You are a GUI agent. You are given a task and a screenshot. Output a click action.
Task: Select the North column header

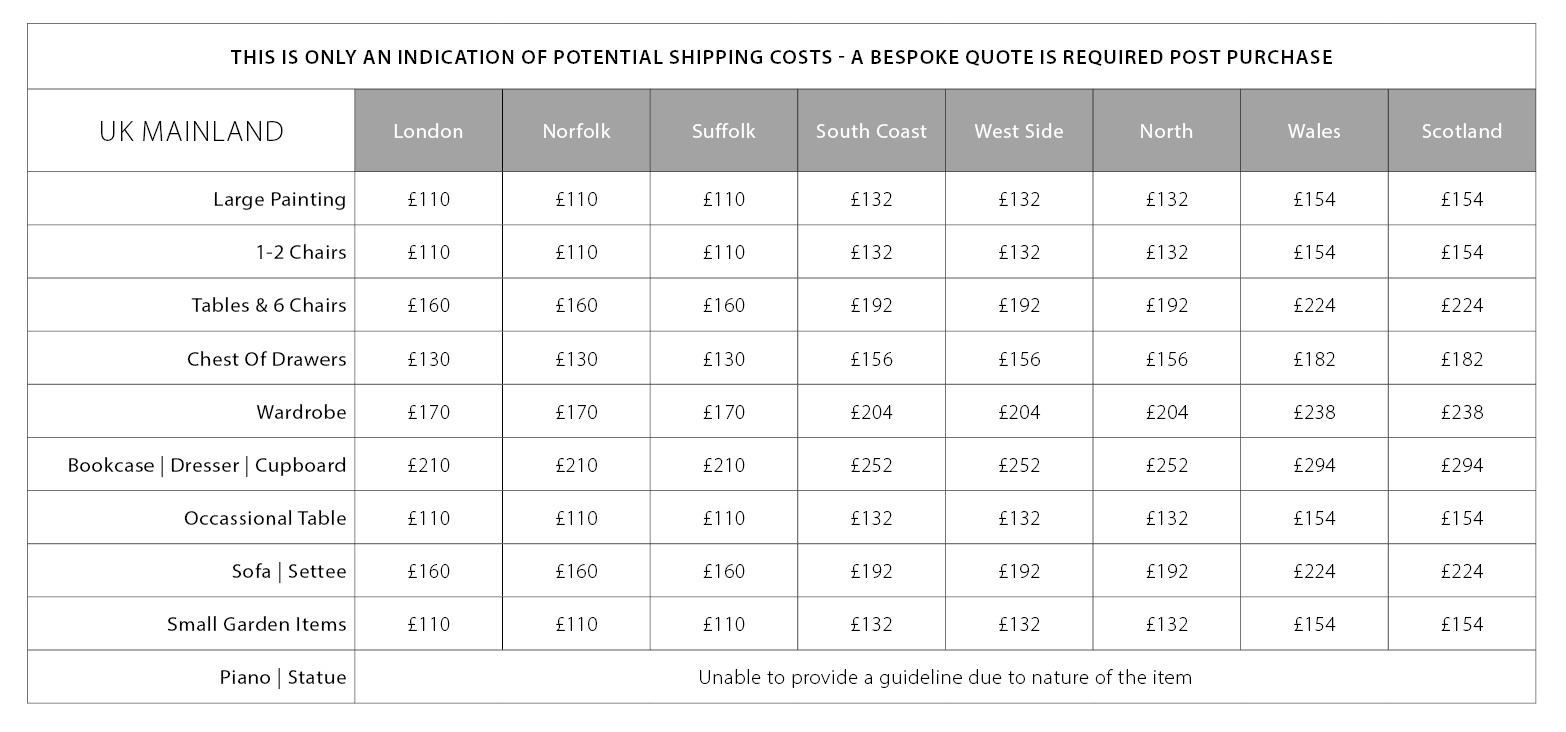click(x=1166, y=131)
